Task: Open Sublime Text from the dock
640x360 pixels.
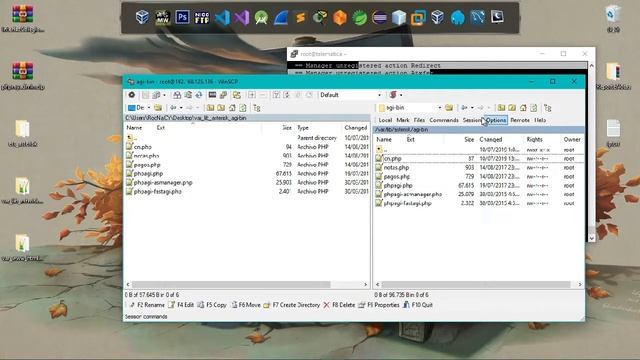Action: coord(301,18)
